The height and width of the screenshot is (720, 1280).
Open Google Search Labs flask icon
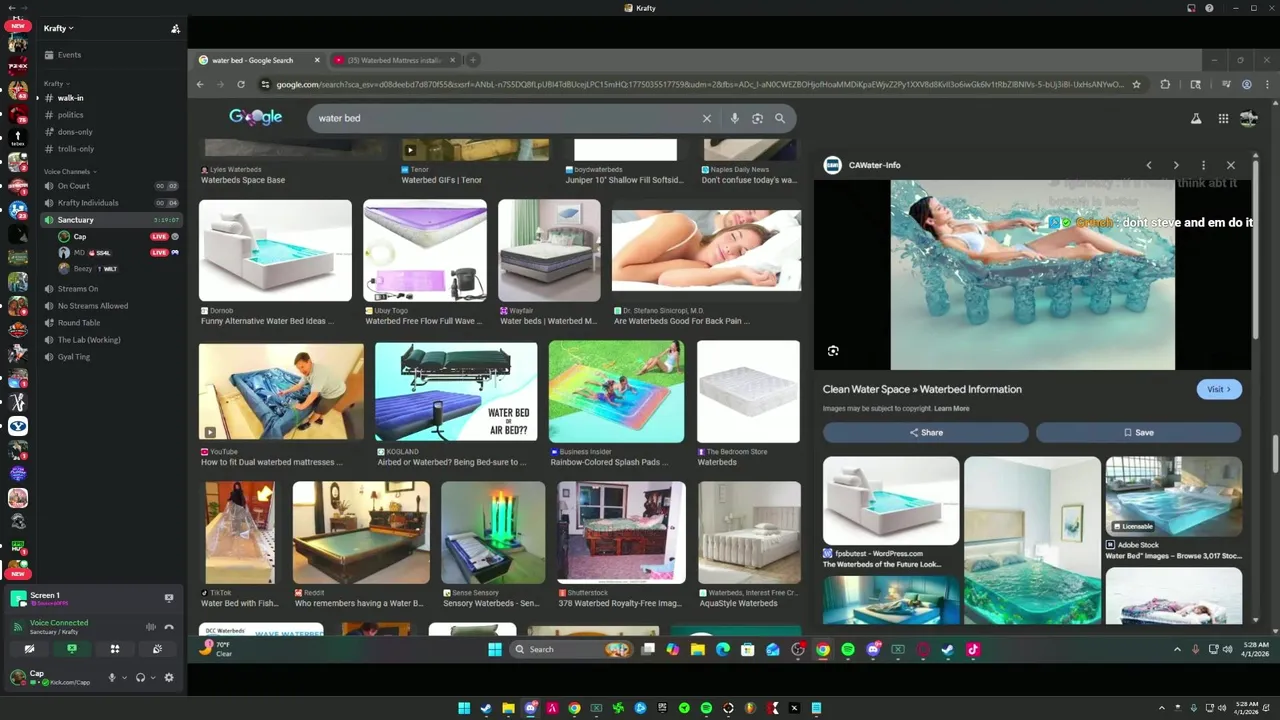[1195, 119]
